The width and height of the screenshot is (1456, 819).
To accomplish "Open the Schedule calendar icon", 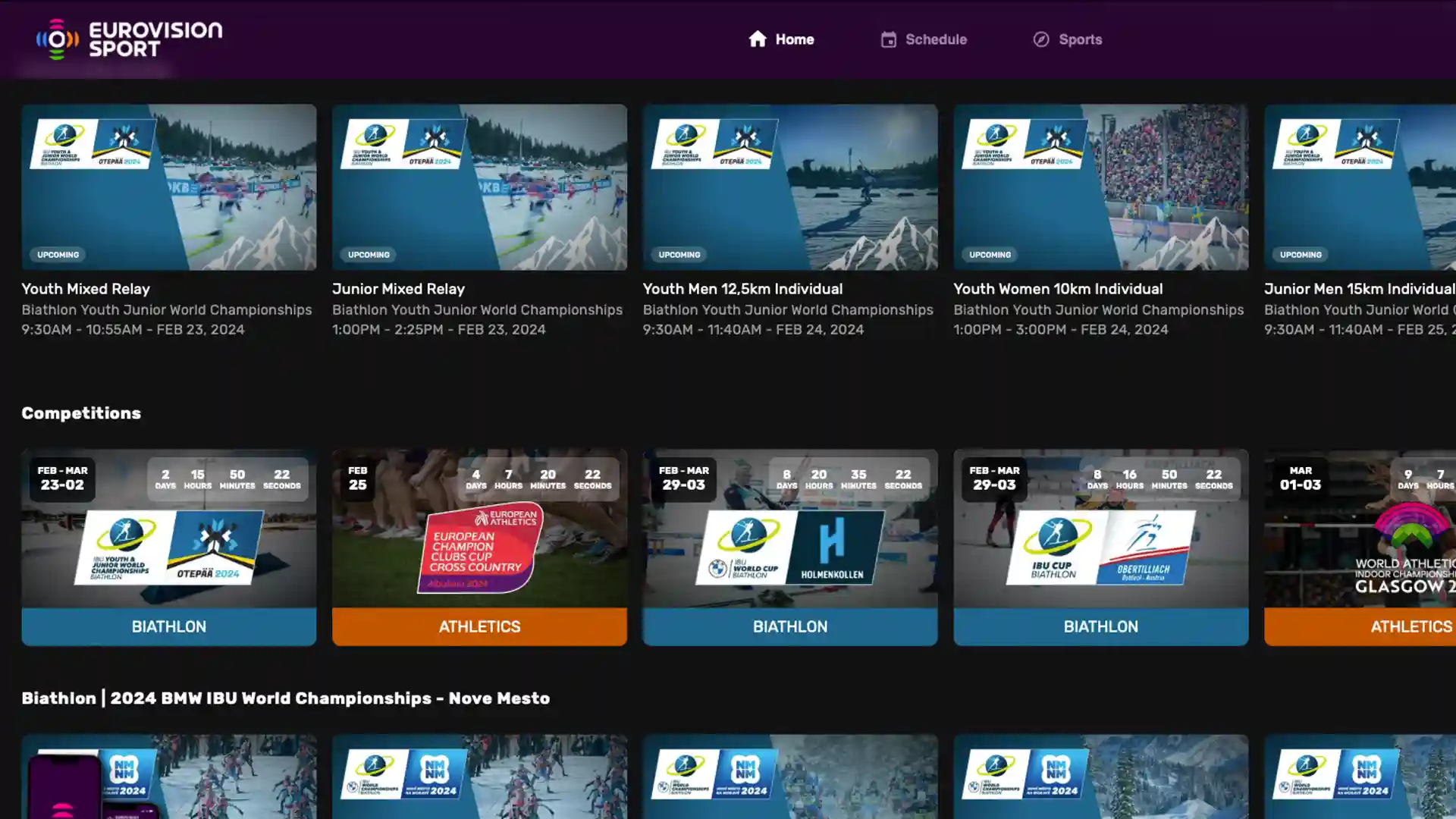I will [x=887, y=39].
